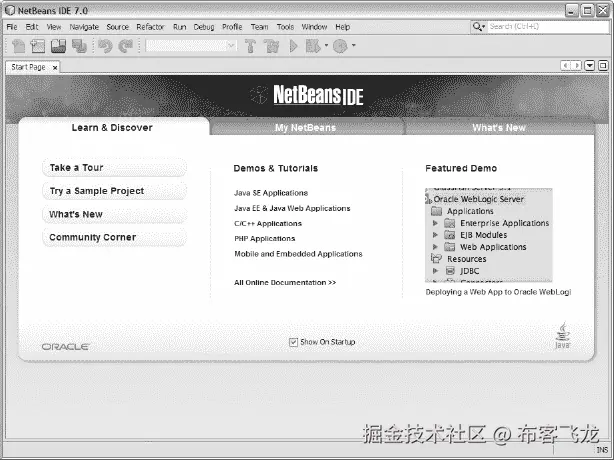Click the Clean and Build icon

271,46
